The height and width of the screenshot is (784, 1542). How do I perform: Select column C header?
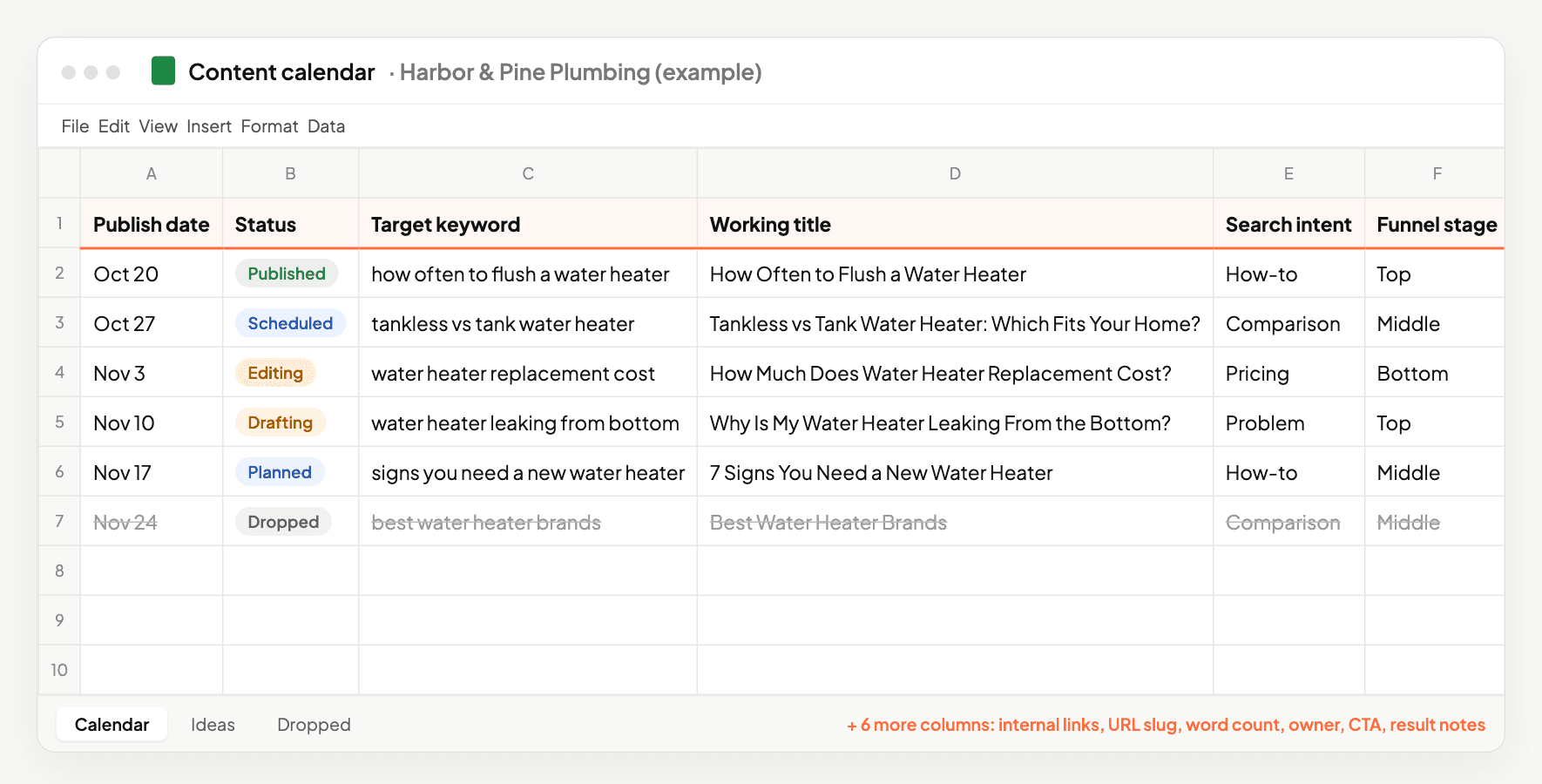tap(528, 173)
